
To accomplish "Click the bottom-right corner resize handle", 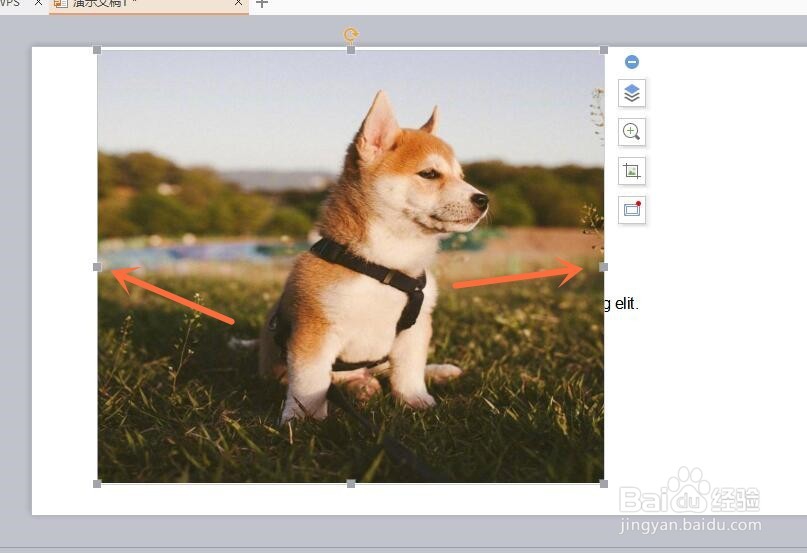I will (x=604, y=483).
